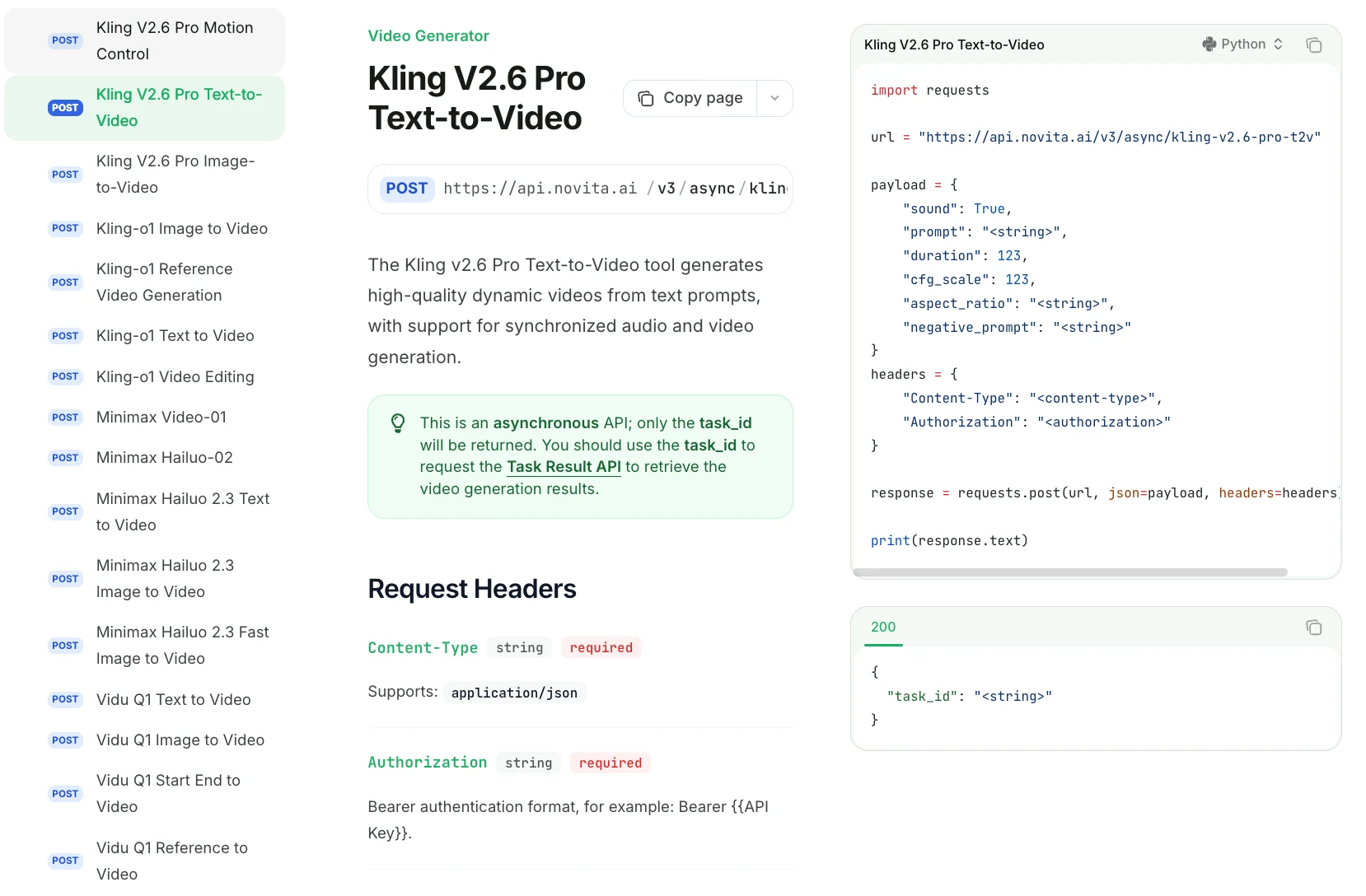Image resolution: width=1366 pixels, height=896 pixels.
Task: Click the Python logo icon
Action: click(1209, 44)
